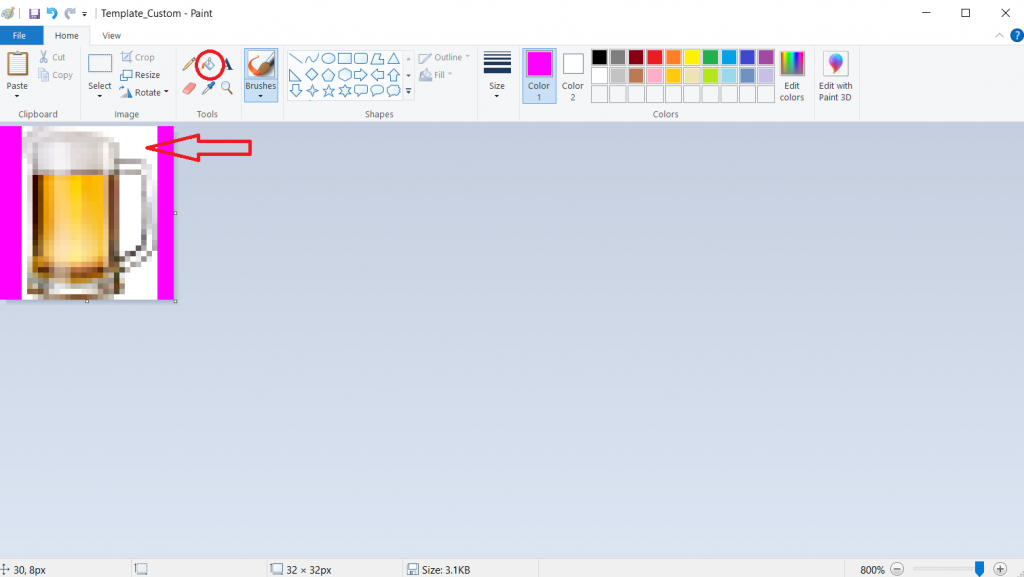Screen dimensions: 1024x577
Task: Click the Resize button
Action: coord(140,75)
